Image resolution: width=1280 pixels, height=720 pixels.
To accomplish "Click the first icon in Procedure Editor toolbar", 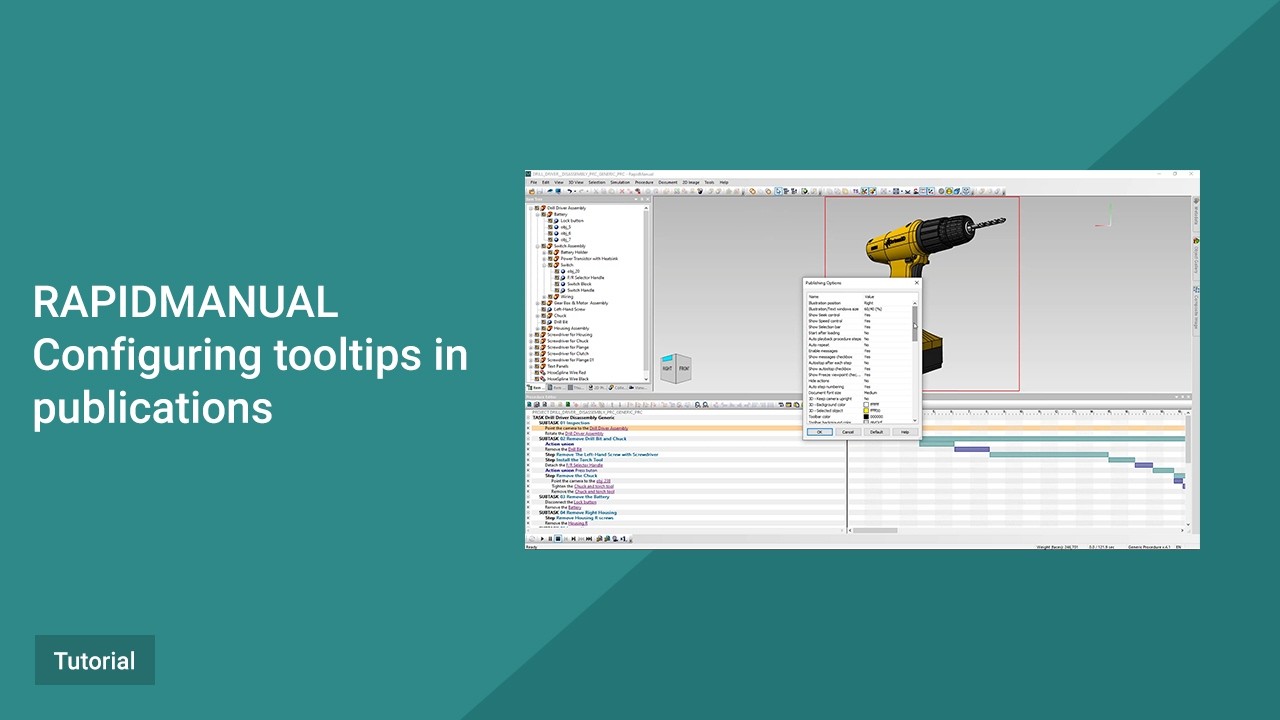I will pyautogui.click(x=529, y=405).
